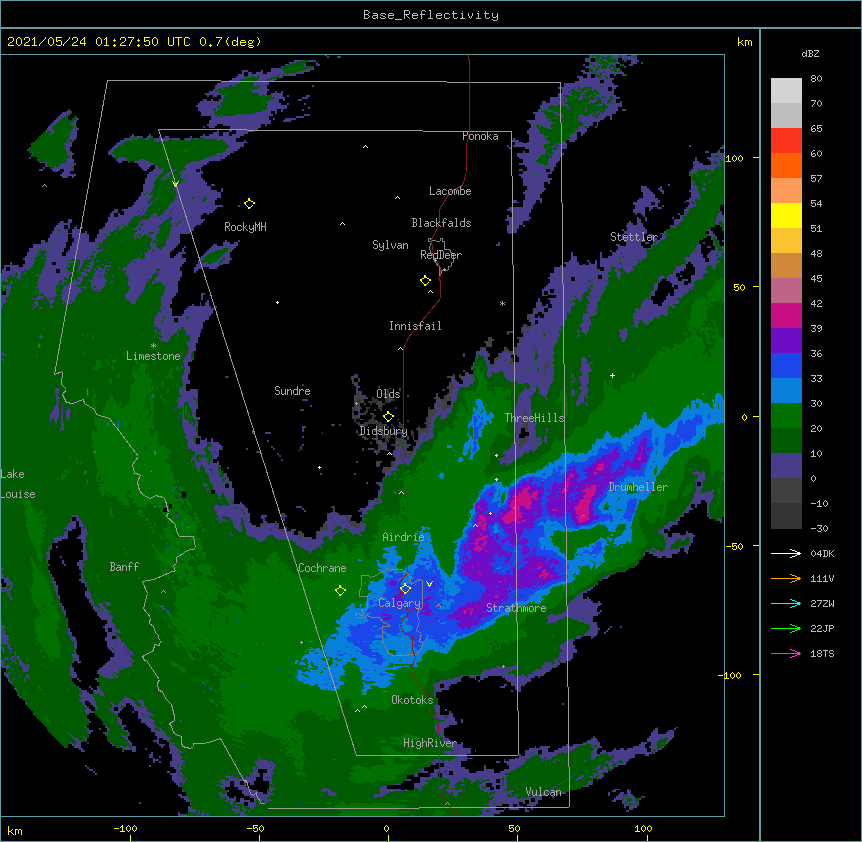Select the bright green swatch between 30 and 20
The height and width of the screenshot is (842, 862).
pyautogui.click(x=786, y=416)
